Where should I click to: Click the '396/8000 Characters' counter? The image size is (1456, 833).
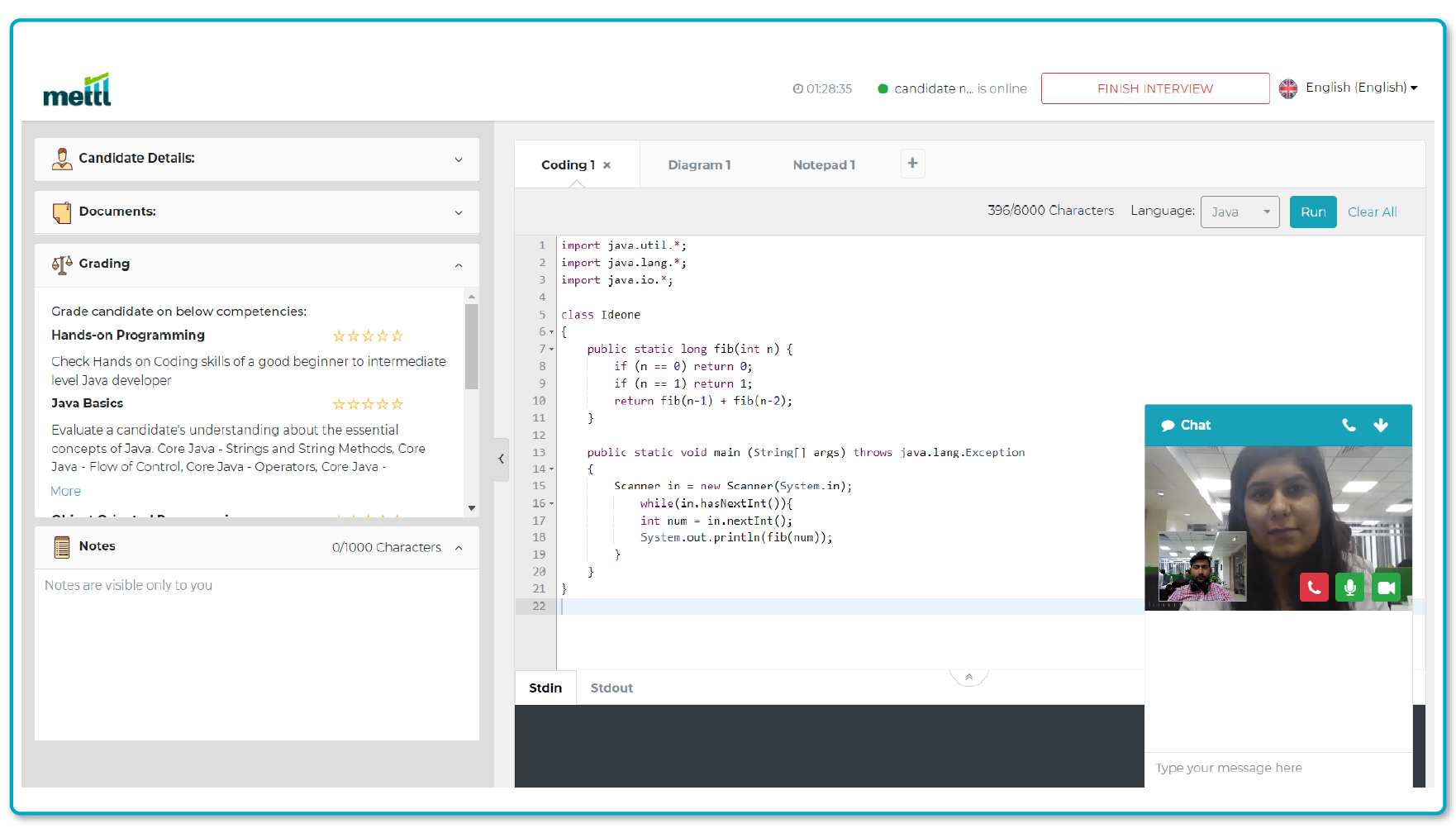1050,211
